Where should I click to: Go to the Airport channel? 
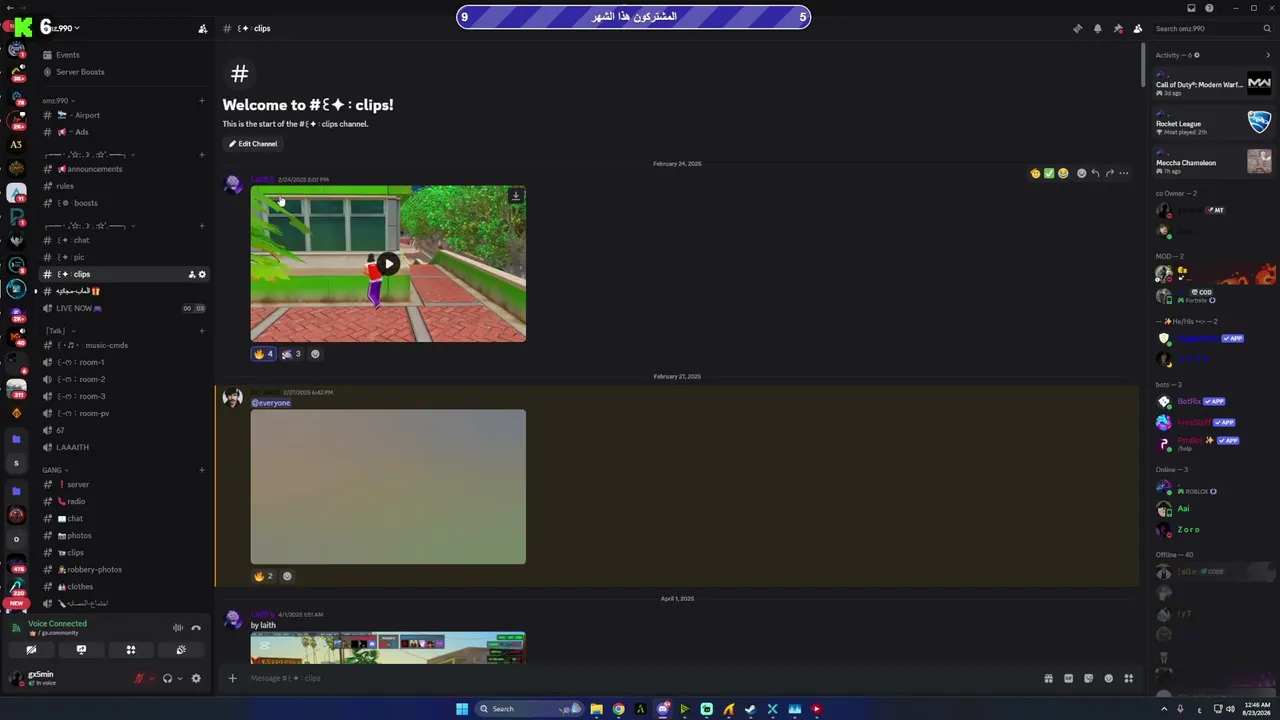coord(124,115)
